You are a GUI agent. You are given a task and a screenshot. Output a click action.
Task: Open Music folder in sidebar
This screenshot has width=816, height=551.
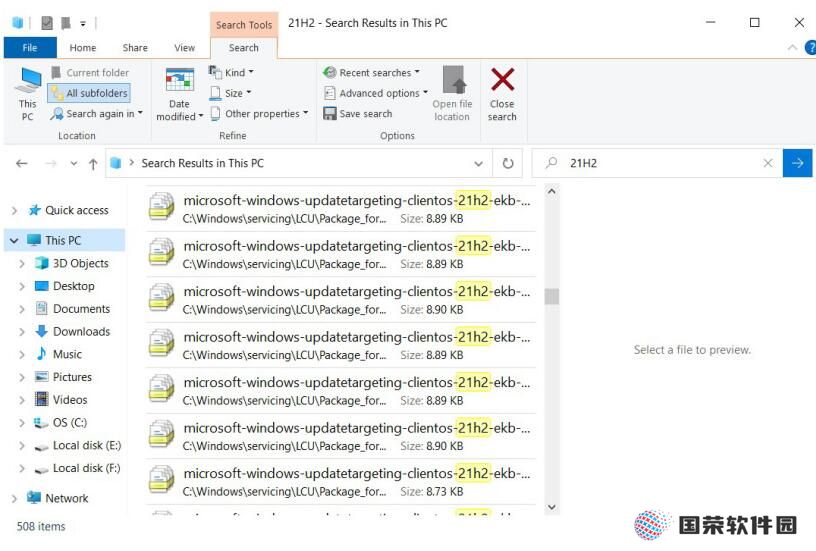point(67,354)
